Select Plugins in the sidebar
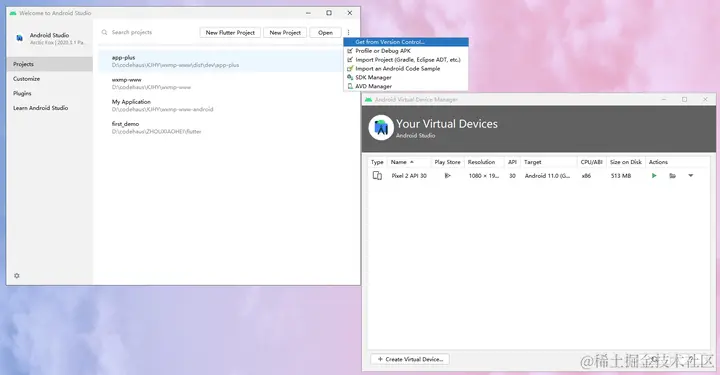 (x=50, y=93)
